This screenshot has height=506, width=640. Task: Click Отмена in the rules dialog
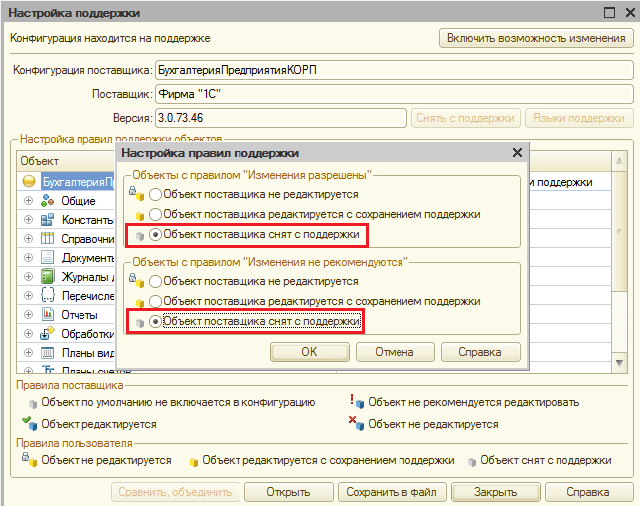point(395,352)
